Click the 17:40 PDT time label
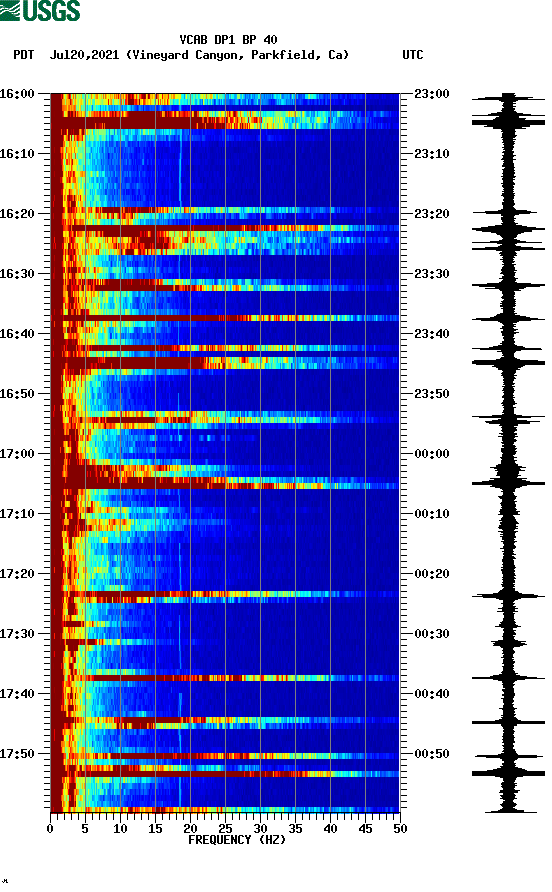The image size is (552, 892). (x=18, y=694)
